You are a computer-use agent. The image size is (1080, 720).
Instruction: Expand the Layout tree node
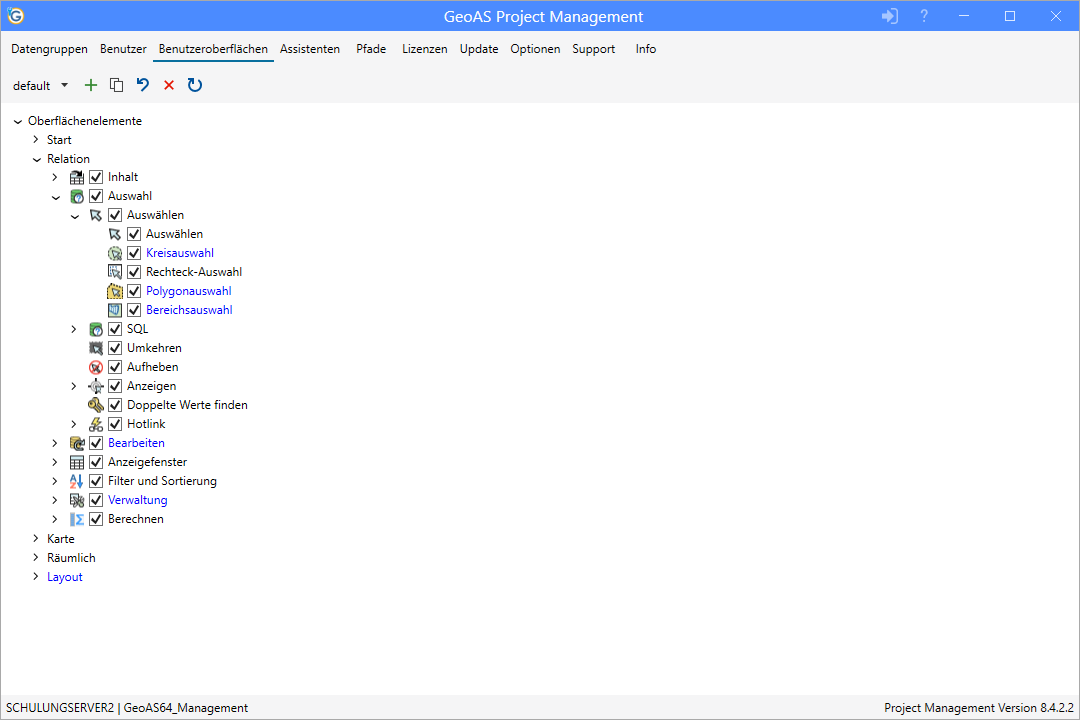(x=36, y=577)
